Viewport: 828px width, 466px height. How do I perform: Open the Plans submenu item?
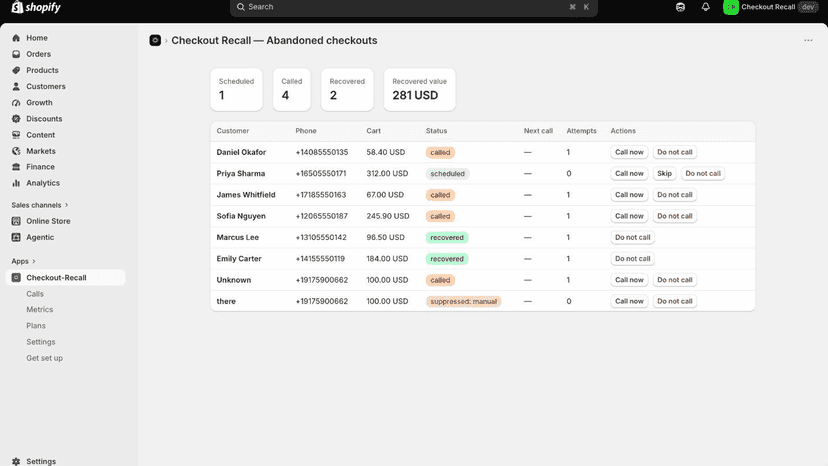[36, 326]
